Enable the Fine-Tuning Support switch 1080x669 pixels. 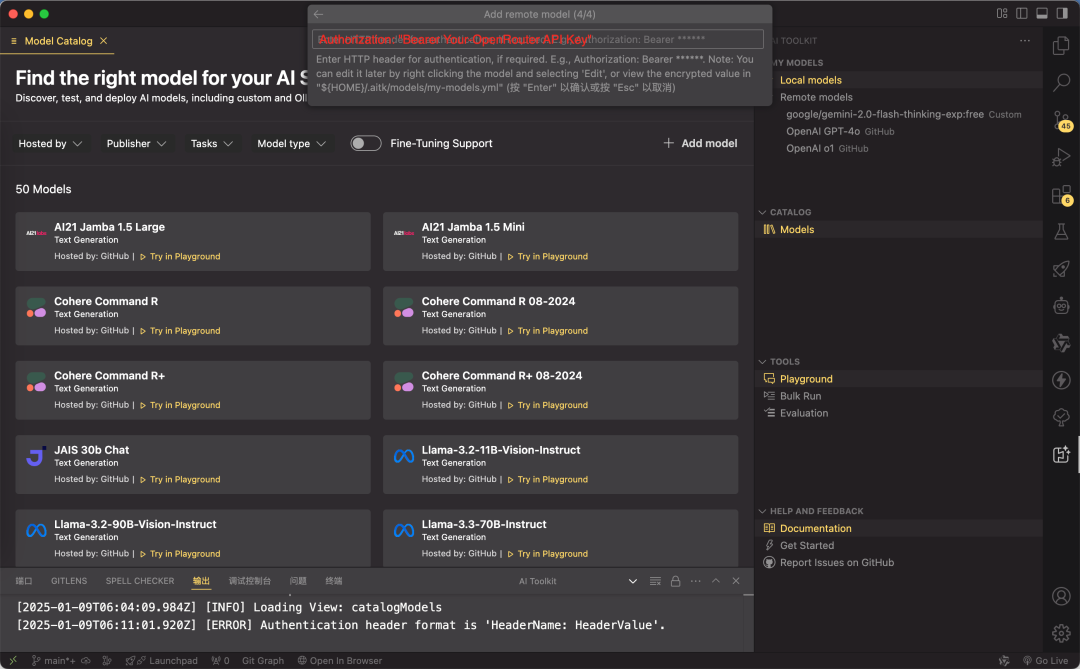(x=366, y=143)
